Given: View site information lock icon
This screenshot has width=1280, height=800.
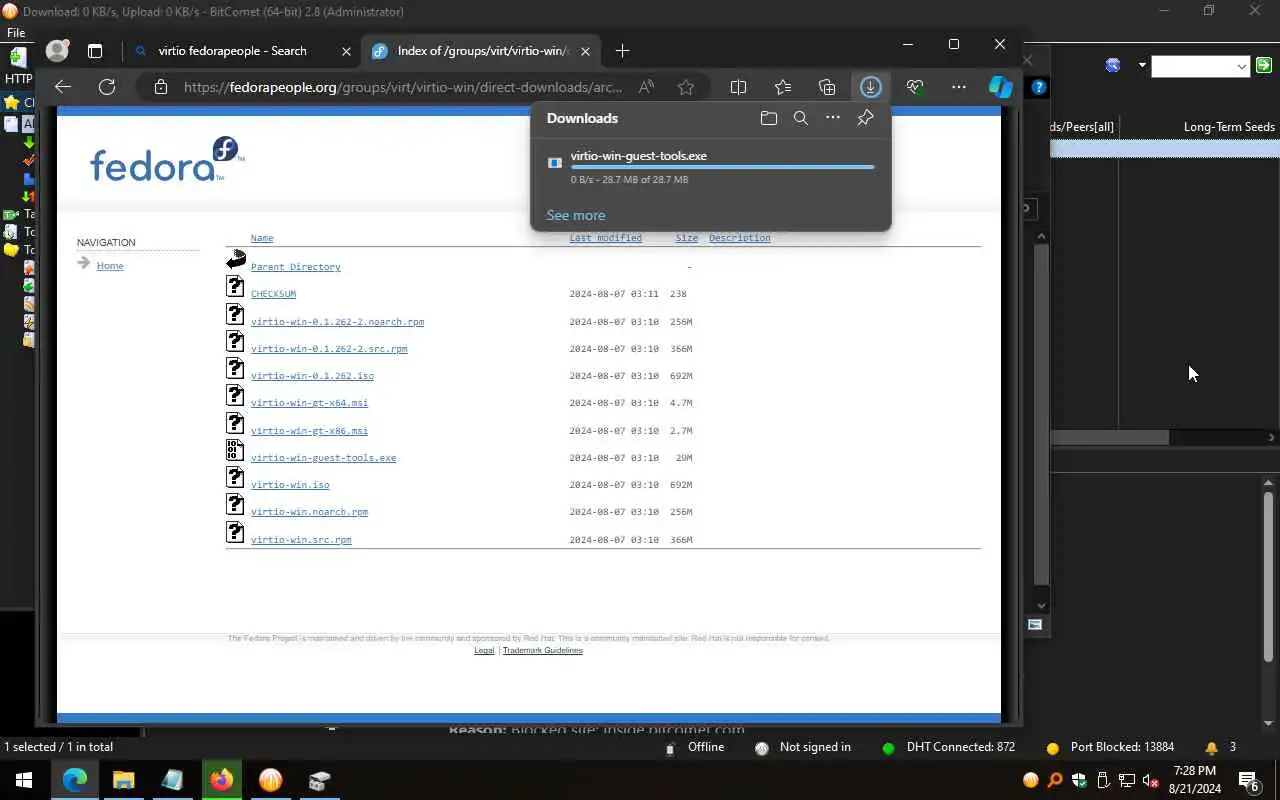Looking at the screenshot, I should tap(161, 87).
